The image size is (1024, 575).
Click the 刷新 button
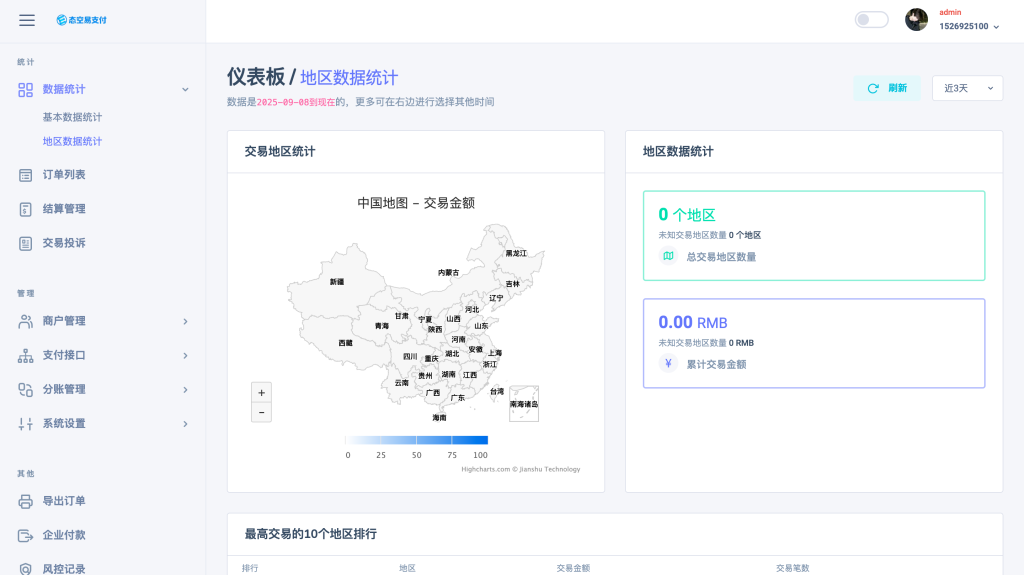[887, 88]
